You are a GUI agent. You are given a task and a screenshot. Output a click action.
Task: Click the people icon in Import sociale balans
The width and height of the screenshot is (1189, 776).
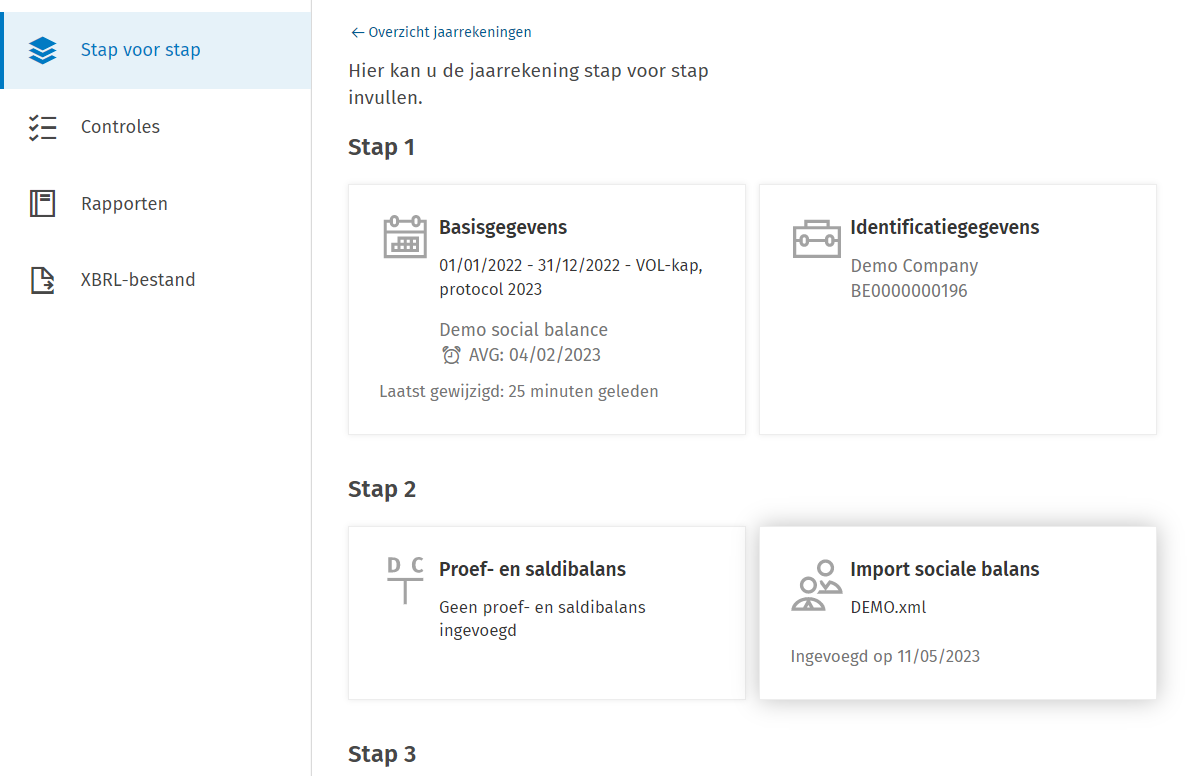coord(816,586)
